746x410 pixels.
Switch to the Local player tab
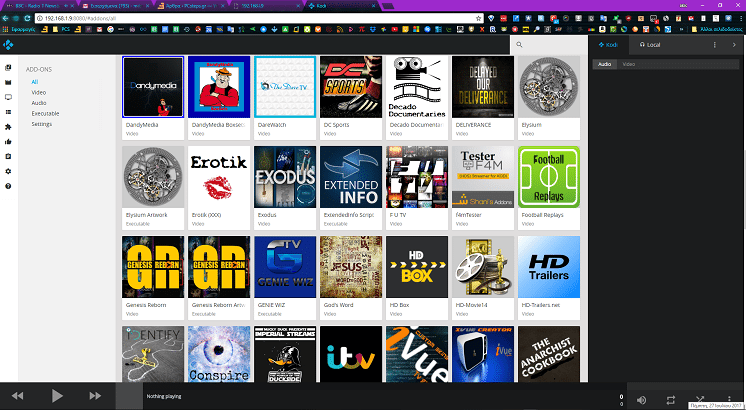tap(650, 45)
